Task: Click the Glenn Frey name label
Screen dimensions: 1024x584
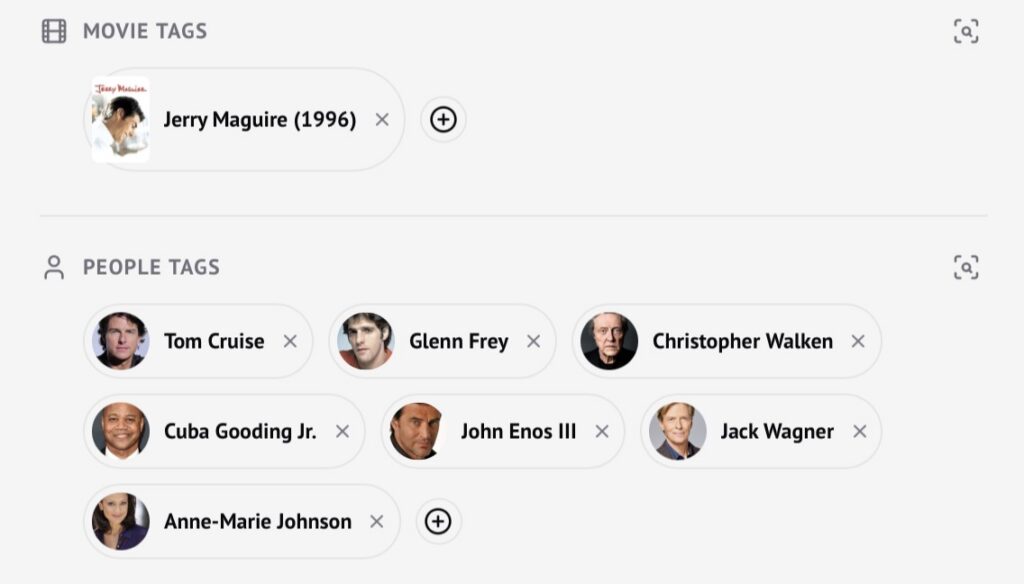Action: coord(458,341)
